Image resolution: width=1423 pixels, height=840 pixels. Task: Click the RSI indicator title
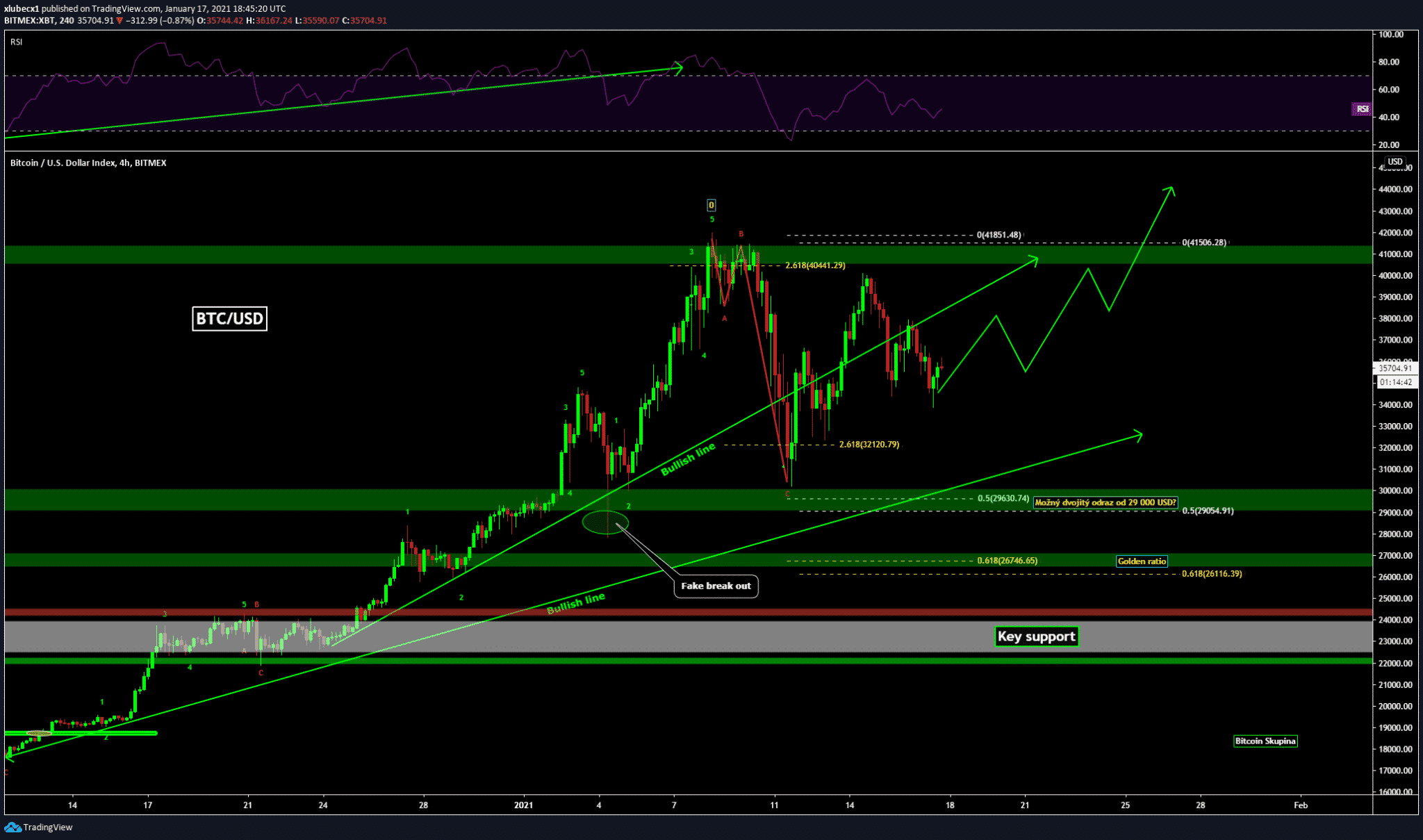[x=17, y=42]
